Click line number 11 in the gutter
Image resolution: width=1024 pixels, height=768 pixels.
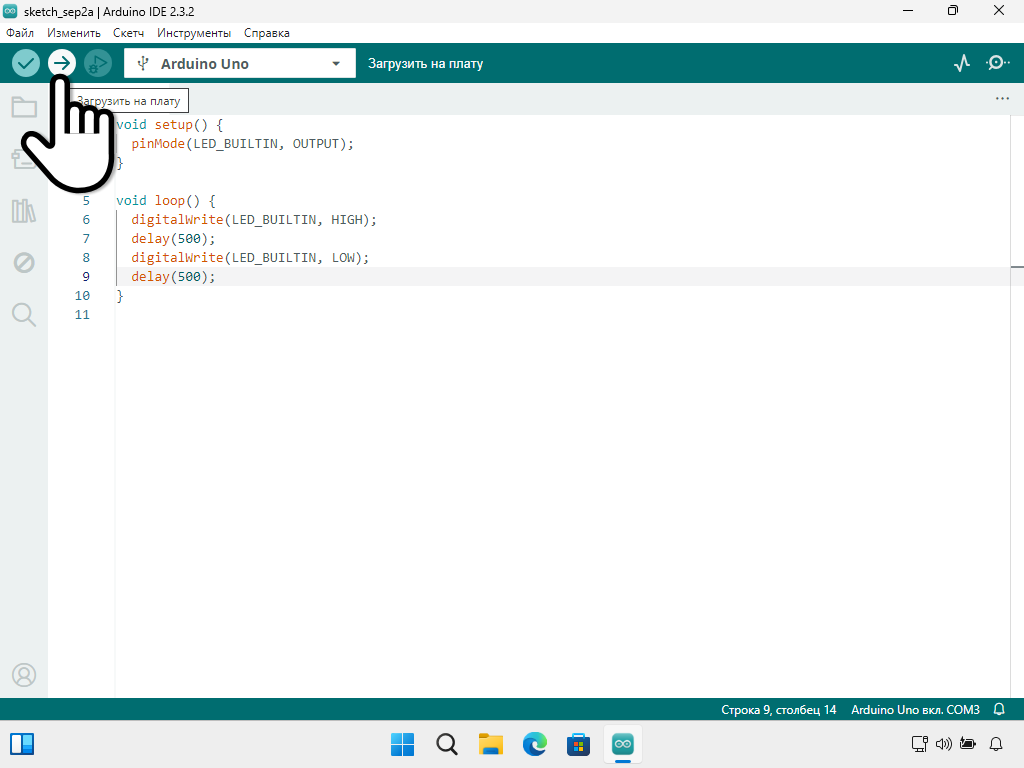pos(82,314)
